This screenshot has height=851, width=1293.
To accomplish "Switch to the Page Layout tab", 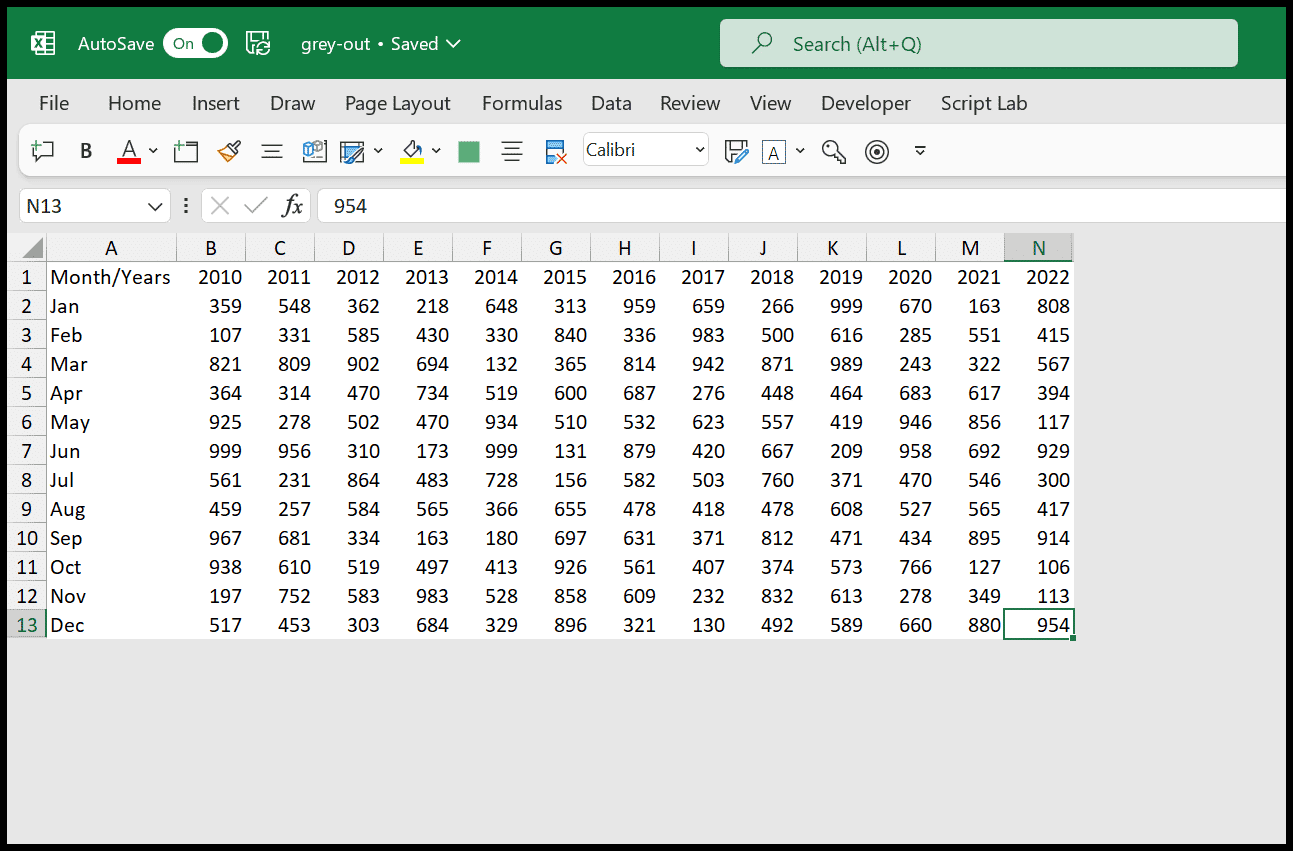I will pos(398,103).
